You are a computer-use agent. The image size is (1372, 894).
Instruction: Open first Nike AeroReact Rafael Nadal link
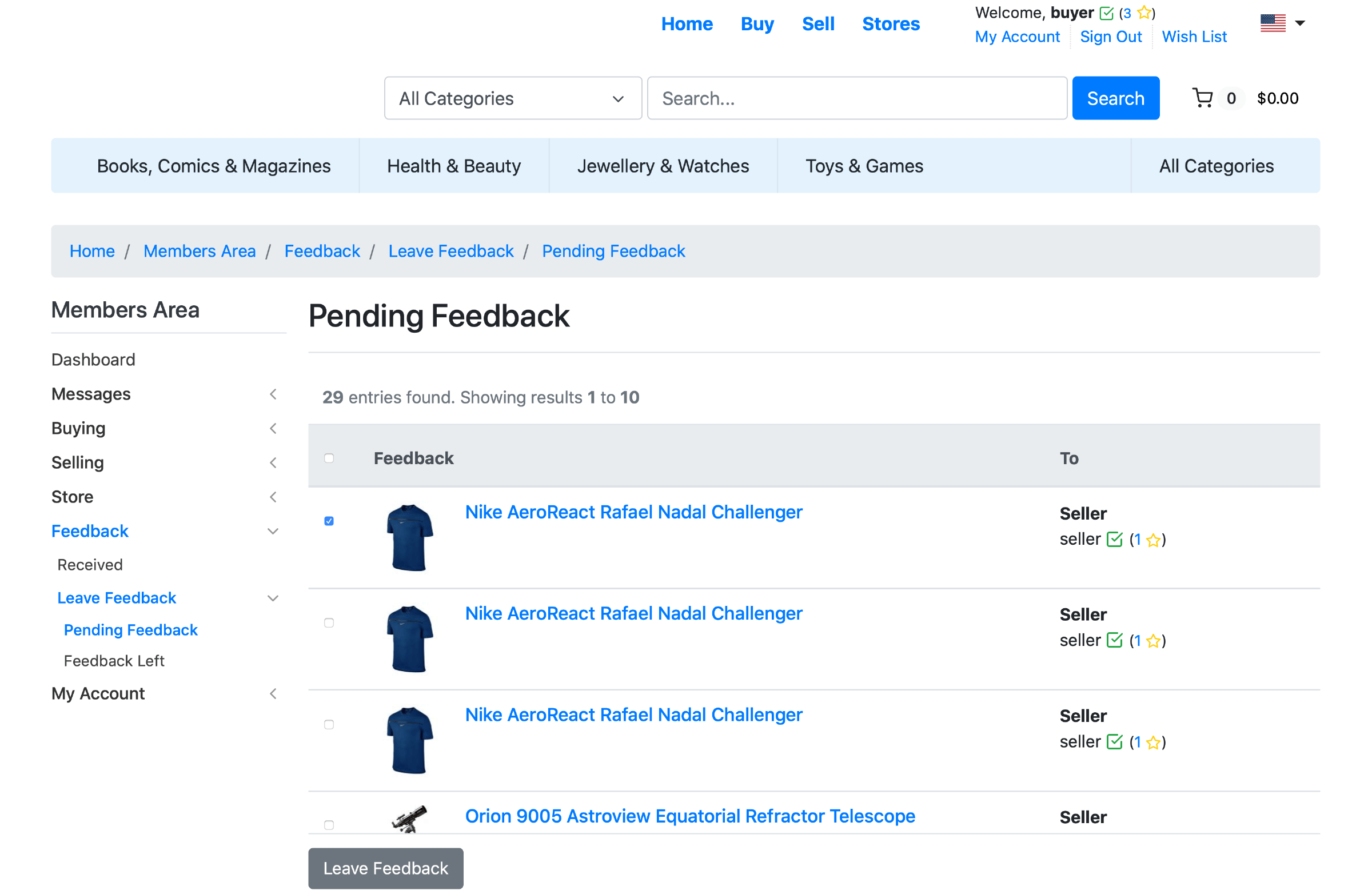click(x=633, y=512)
